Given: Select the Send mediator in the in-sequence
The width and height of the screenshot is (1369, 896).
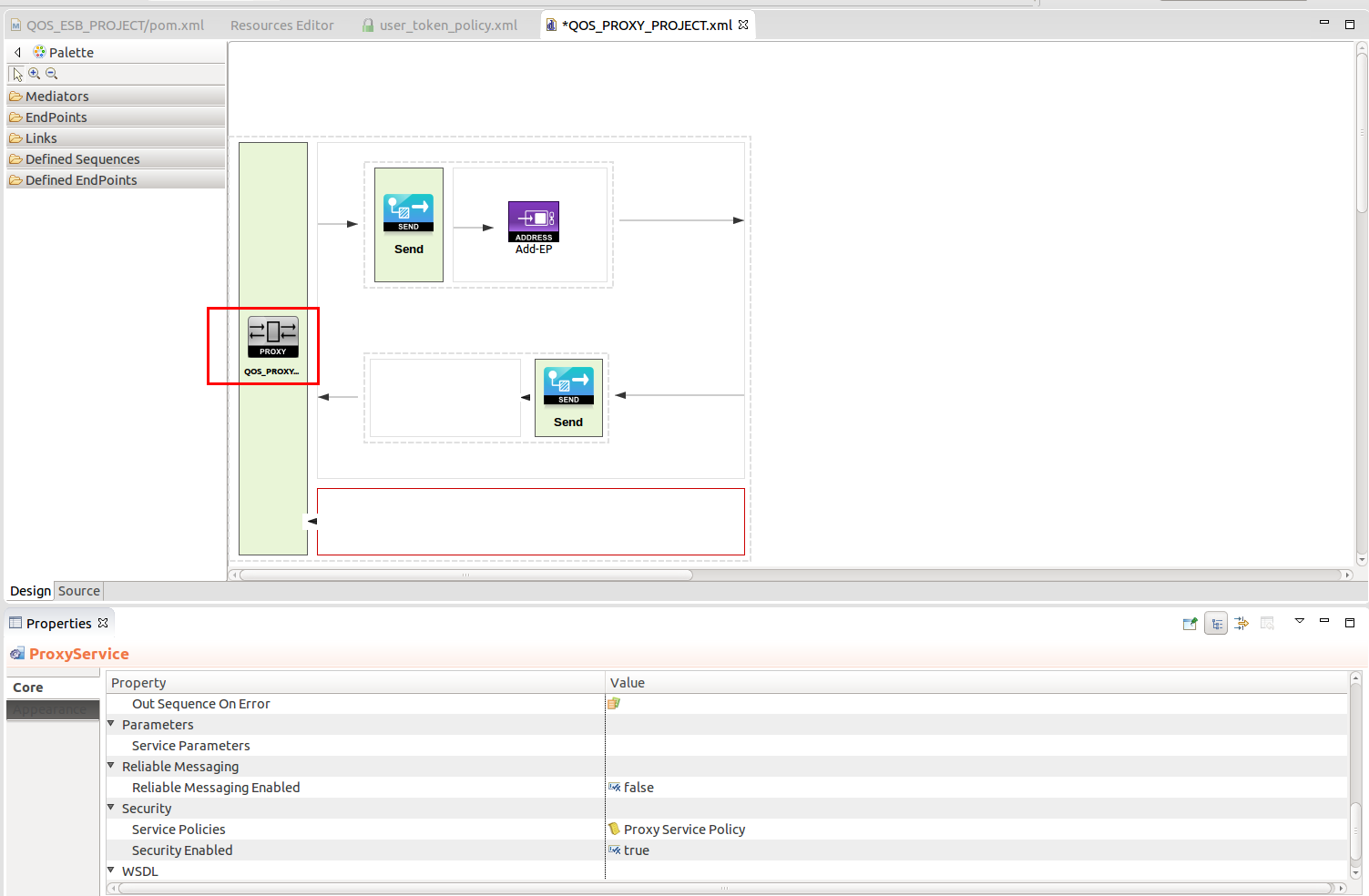Looking at the screenshot, I should (x=407, y=211).
